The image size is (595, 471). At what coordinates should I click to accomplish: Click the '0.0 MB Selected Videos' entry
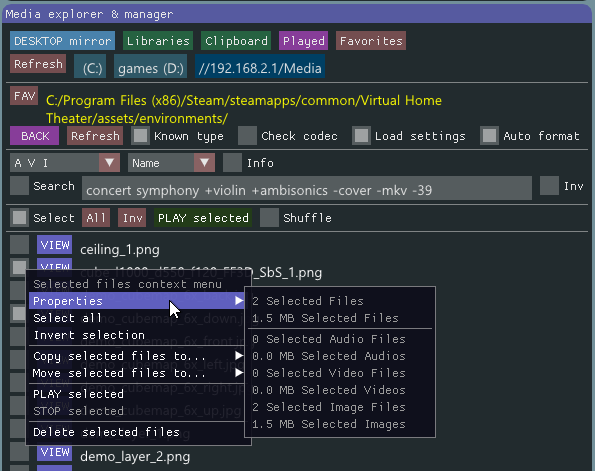(329, 390)
